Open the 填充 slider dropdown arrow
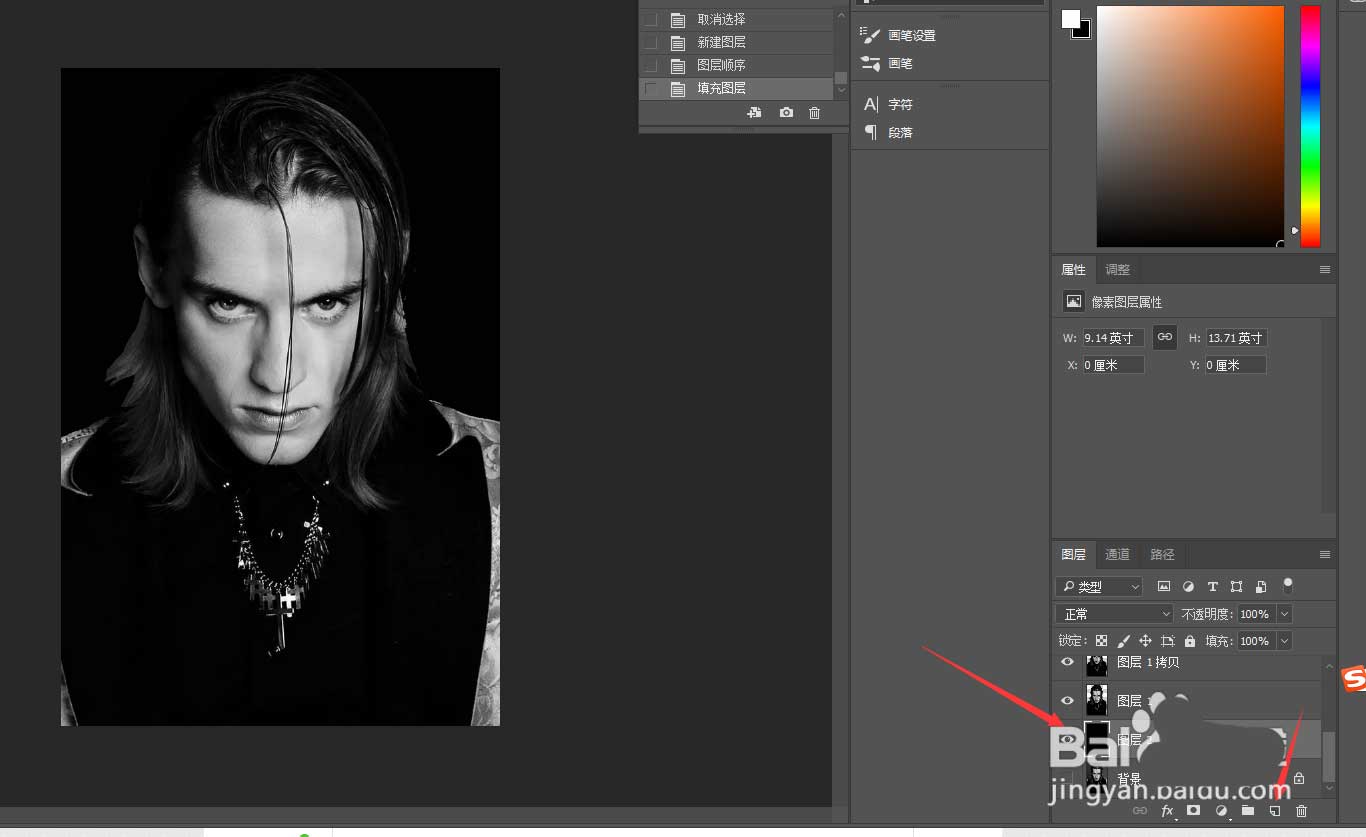Viewport: 1366px width, 837px height. click(x=1285, y=641)
